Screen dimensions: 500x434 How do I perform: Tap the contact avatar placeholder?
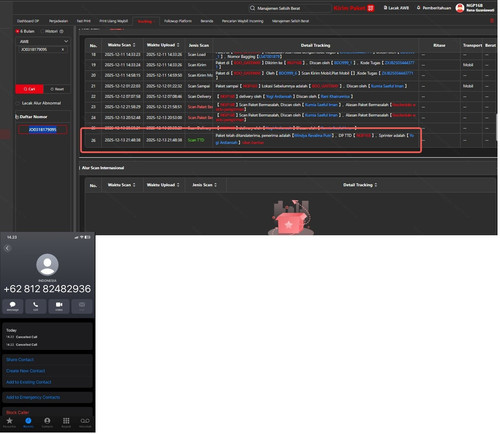(x=47, y=265)
